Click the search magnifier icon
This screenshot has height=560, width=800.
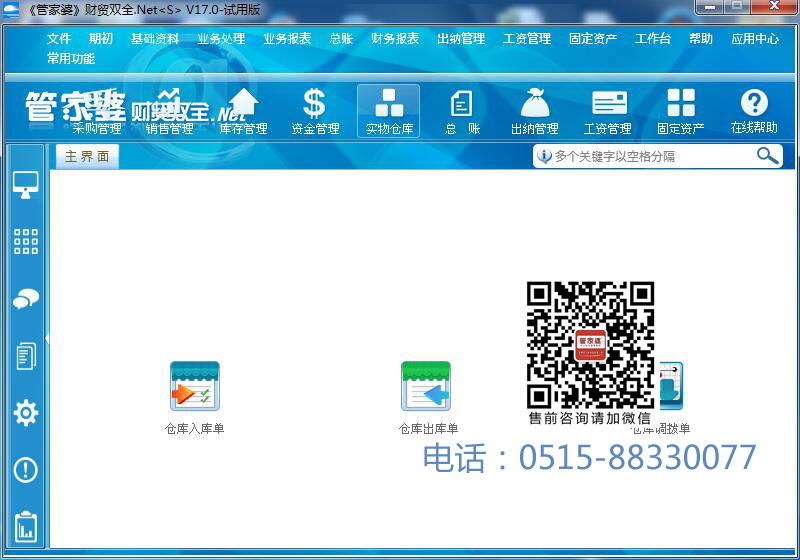click(767, 156)
